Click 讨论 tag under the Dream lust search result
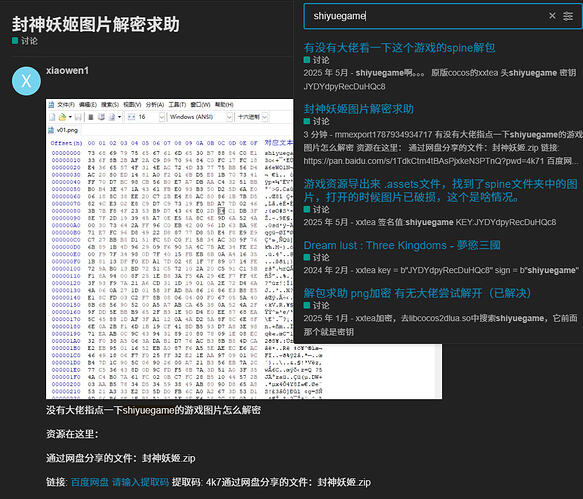Viewport: 583px width, 499px height. [x=316, y=257]
